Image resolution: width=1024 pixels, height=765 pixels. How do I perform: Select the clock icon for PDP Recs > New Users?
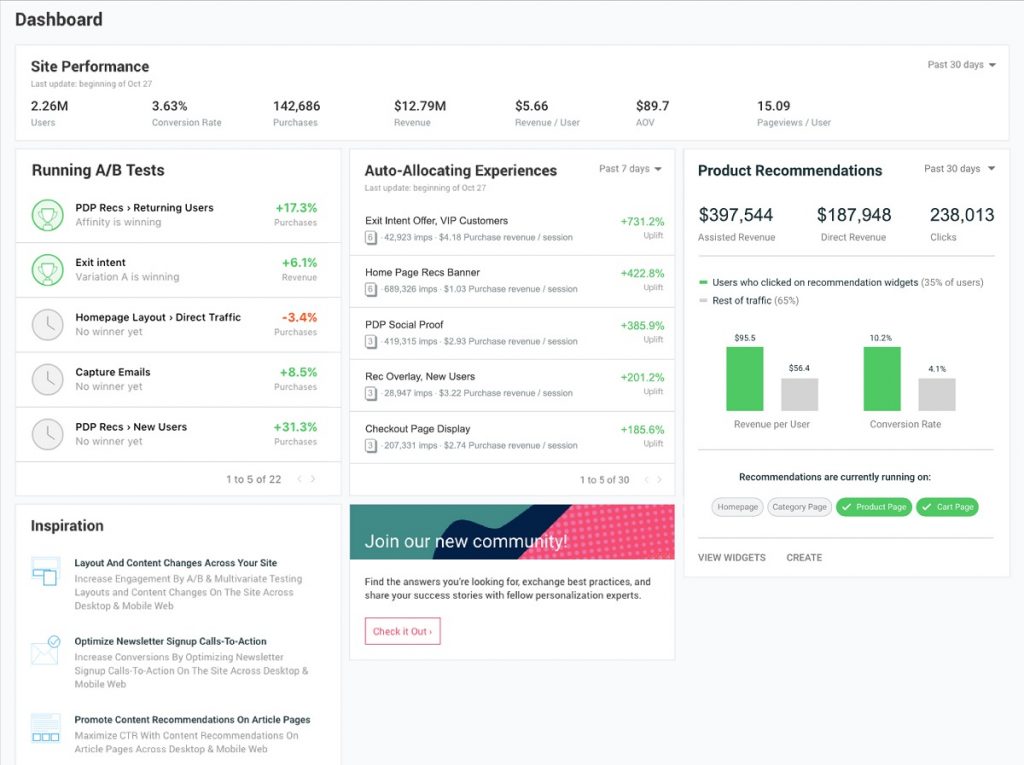[47, 434]
